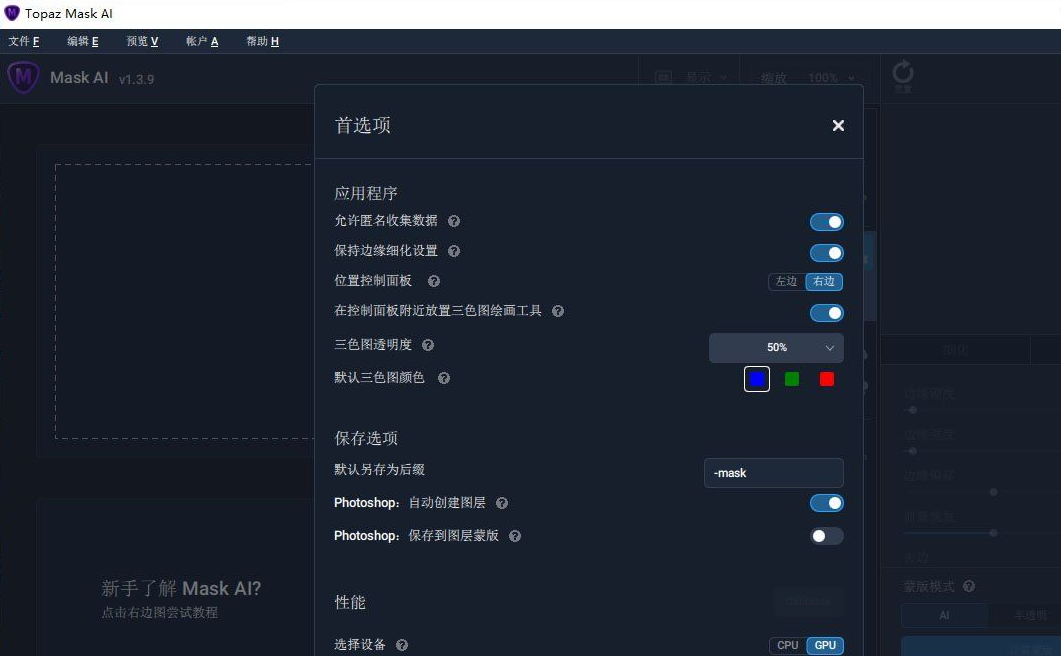Disable 允许匿名收集数据 toggle
Viewport: 1061px width, 656px height.
pyautogui.click(x=826, y=222)
